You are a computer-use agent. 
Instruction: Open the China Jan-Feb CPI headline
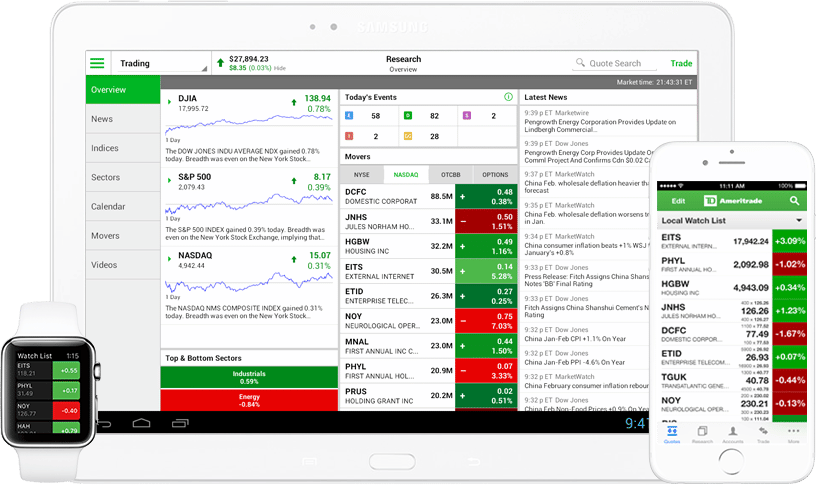tap(575, 339)
